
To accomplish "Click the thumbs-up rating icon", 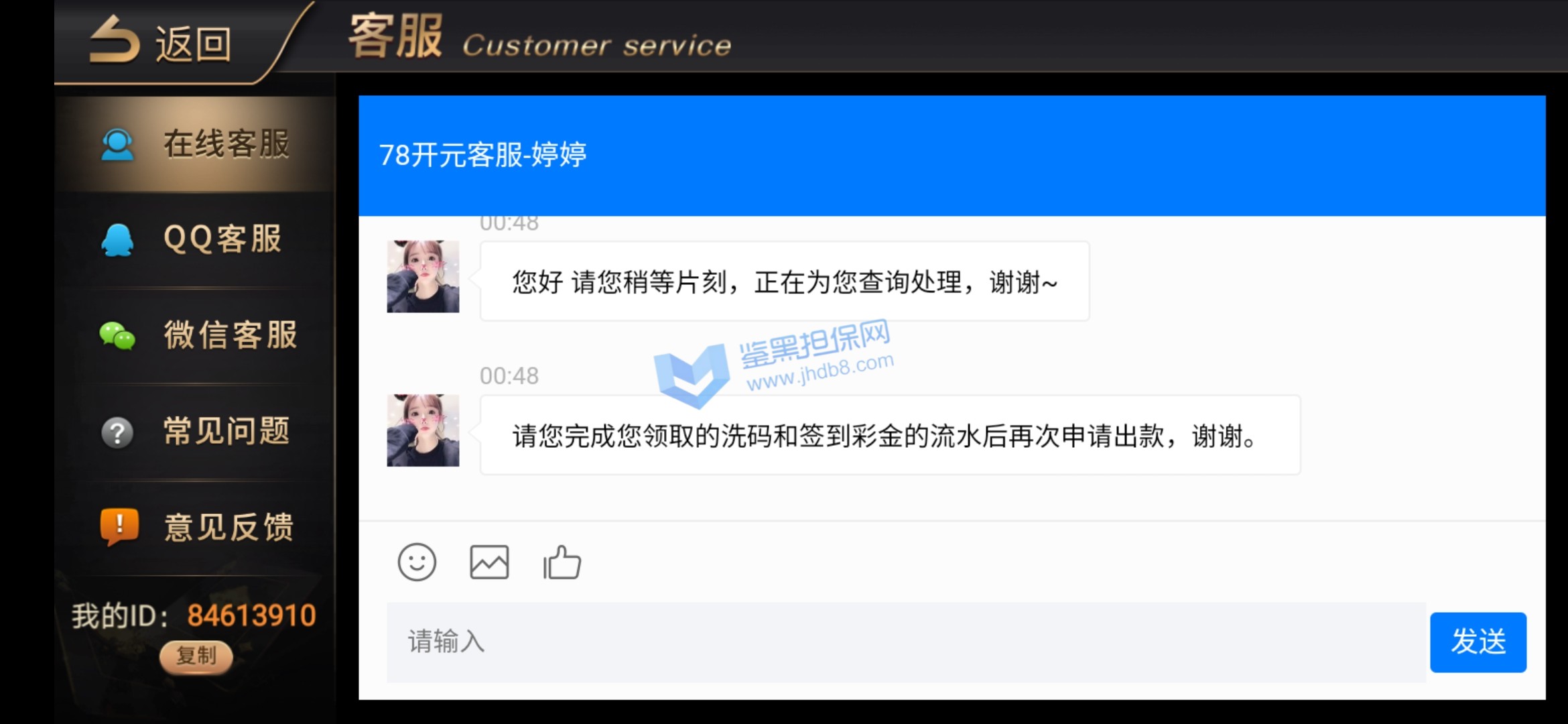I will click(562, 562).
